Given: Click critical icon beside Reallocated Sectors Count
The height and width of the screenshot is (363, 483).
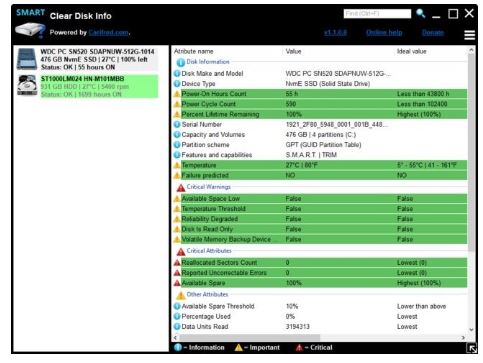Looking at the screenshot, I should (177, 263).
